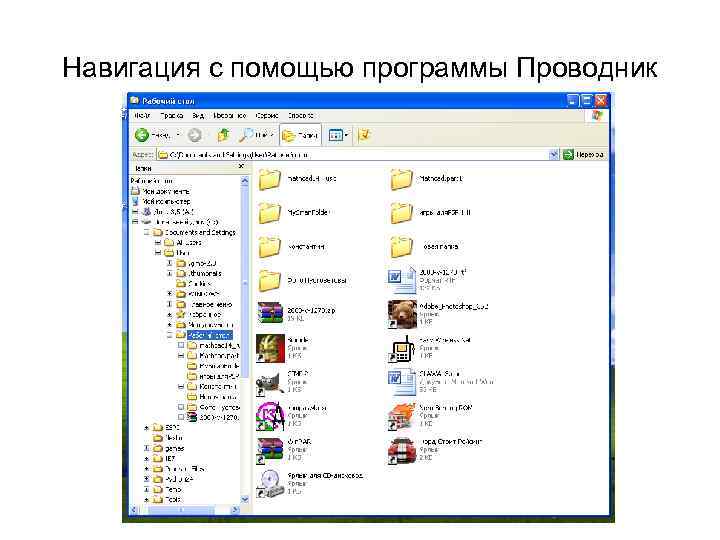Select Documents and Settings in tree

(200, 232)
